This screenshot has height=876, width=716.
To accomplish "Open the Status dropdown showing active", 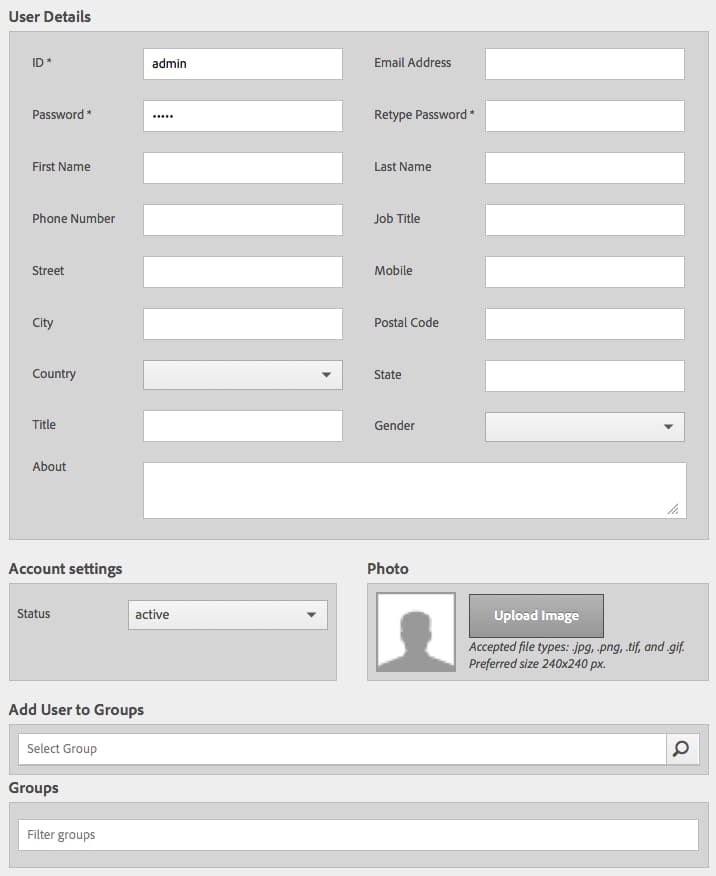I will [x=227, y=615].
